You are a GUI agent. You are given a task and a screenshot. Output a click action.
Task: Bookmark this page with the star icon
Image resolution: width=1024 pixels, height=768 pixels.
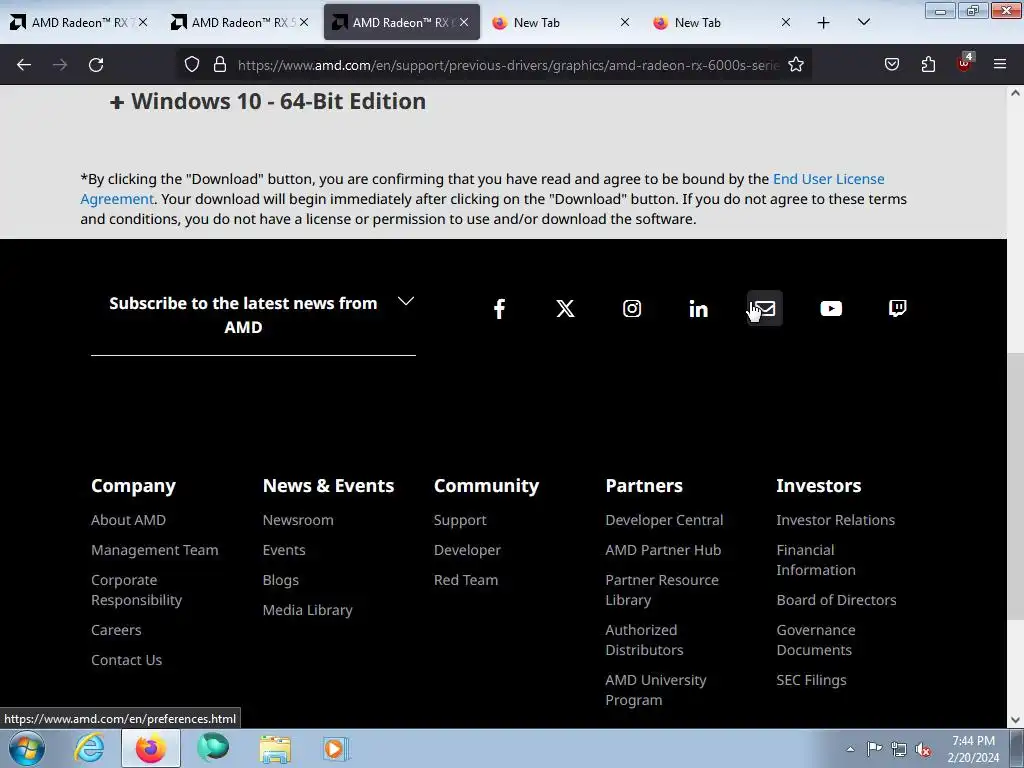pyautogui.click(x=795, y=65)
